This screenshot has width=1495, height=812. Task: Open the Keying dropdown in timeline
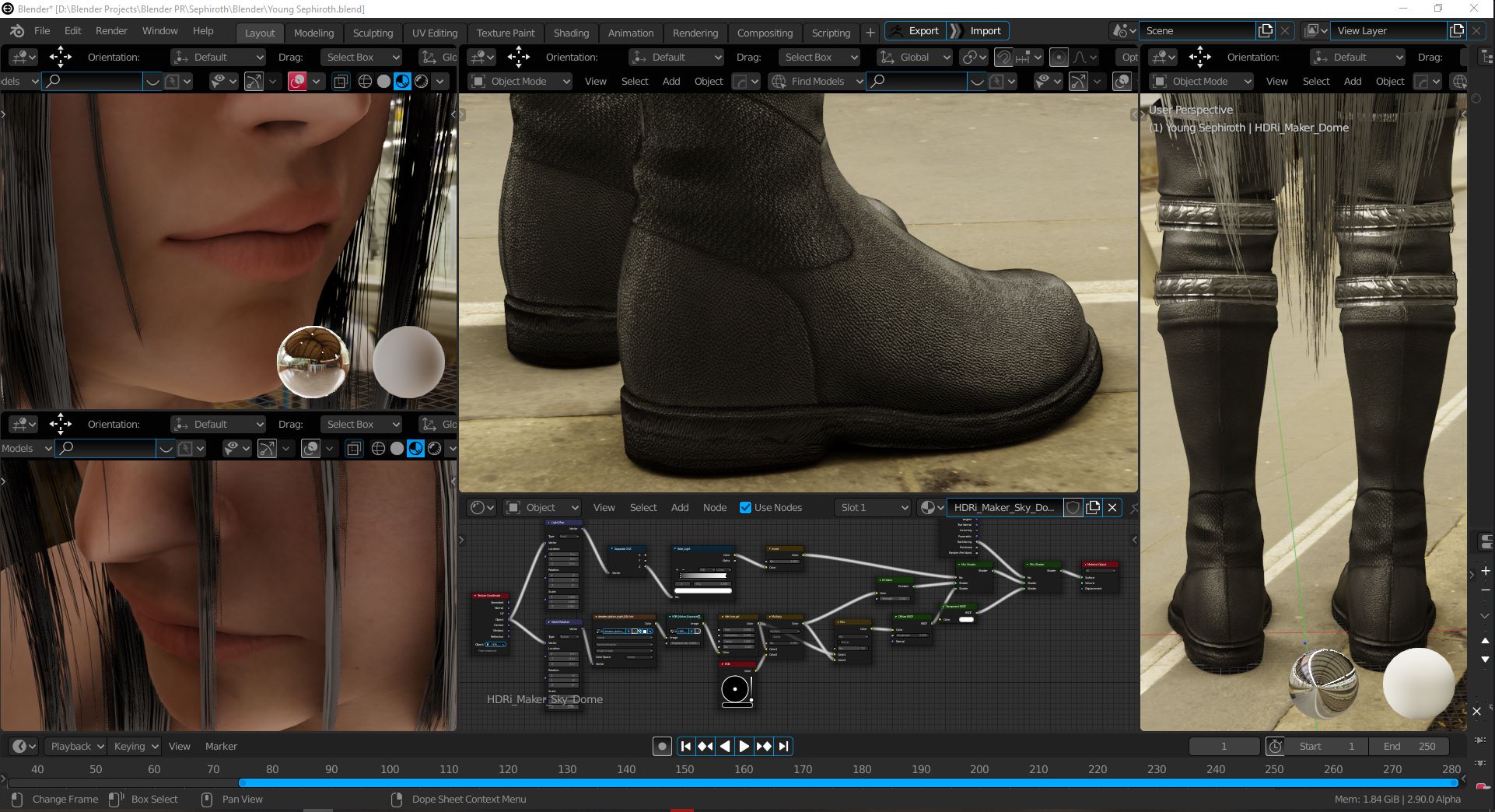[x=134, y=746]
